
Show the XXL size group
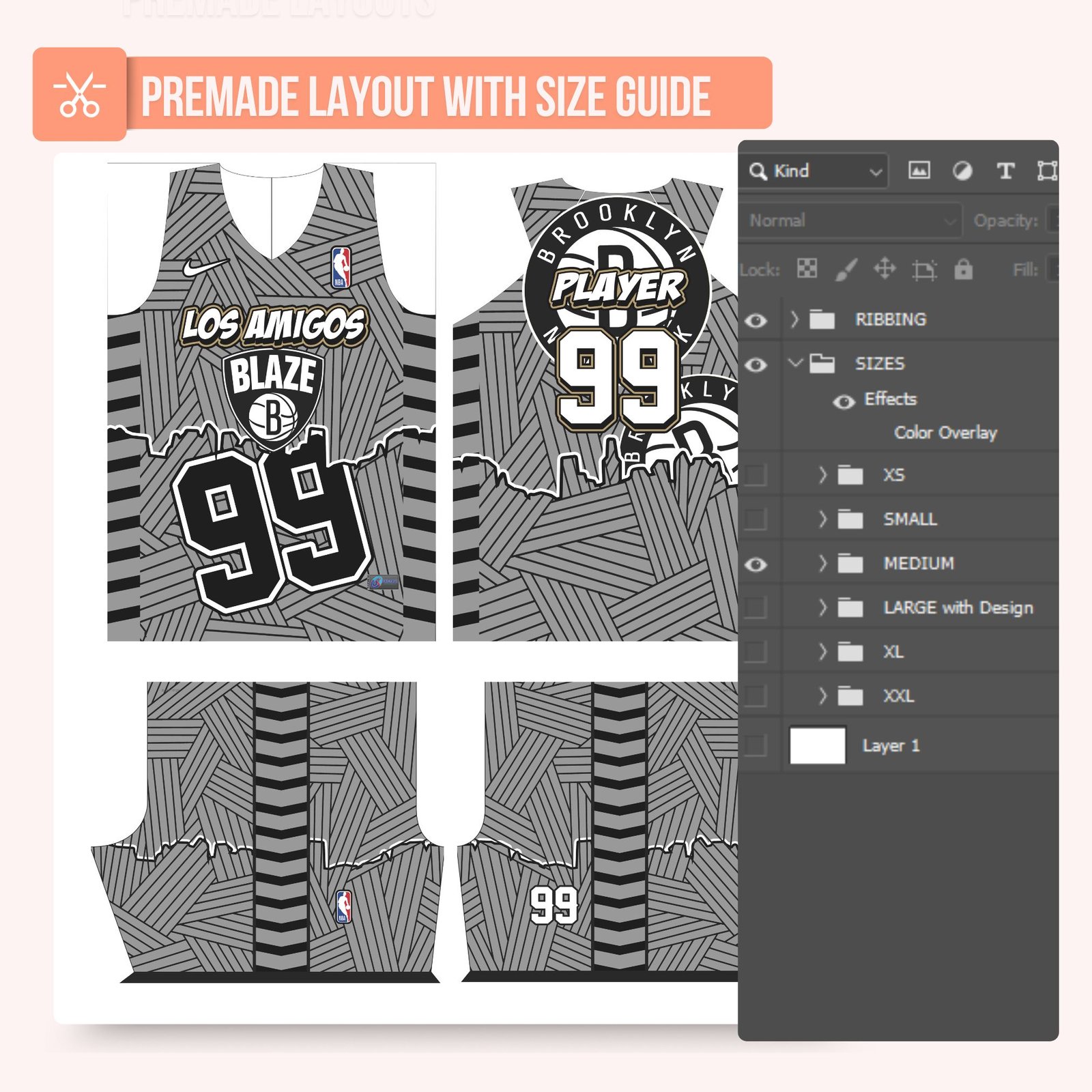coord(756,696)
